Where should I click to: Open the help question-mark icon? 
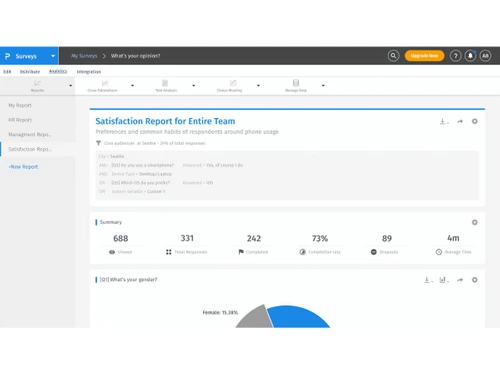click(x=455, y=56)
